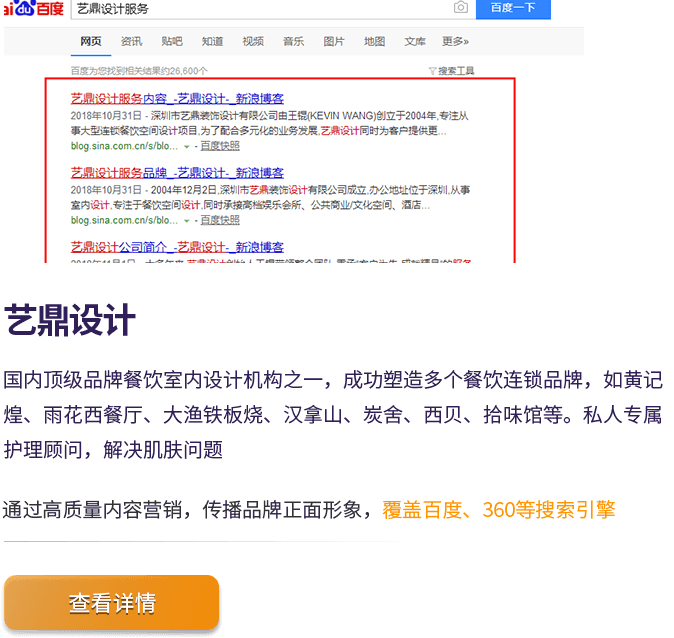This screenshot has width=674, height=638.
Task: Click orange text 覆盖百度、360等搜索引擎
Action: point(499,510)
